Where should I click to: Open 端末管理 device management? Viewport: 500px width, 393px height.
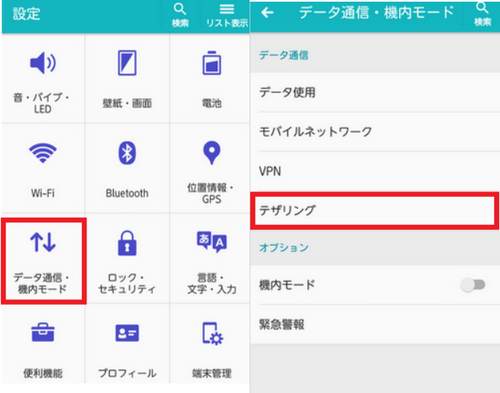click(210, 344)
